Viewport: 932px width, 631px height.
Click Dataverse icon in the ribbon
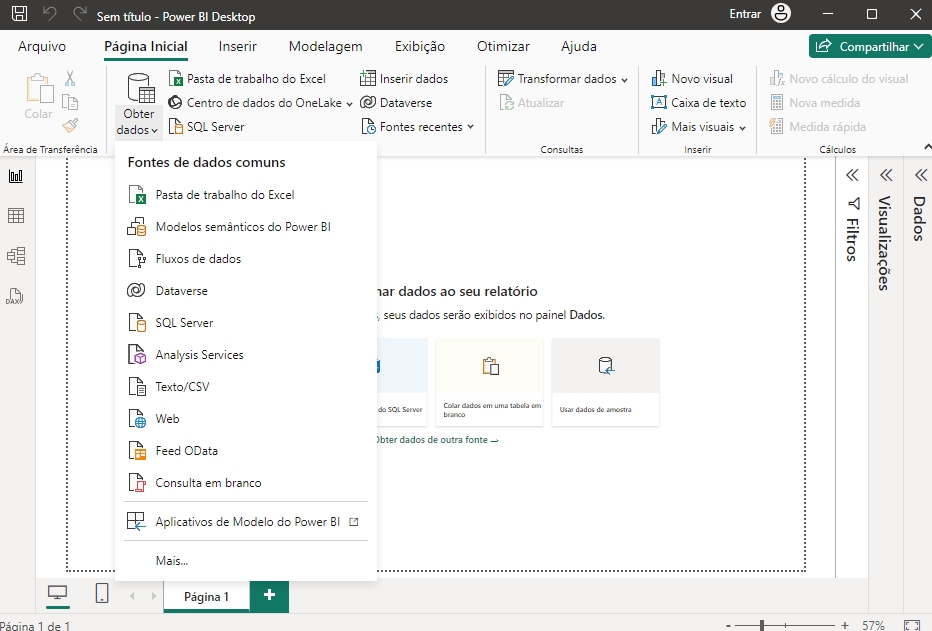(368, 103)
